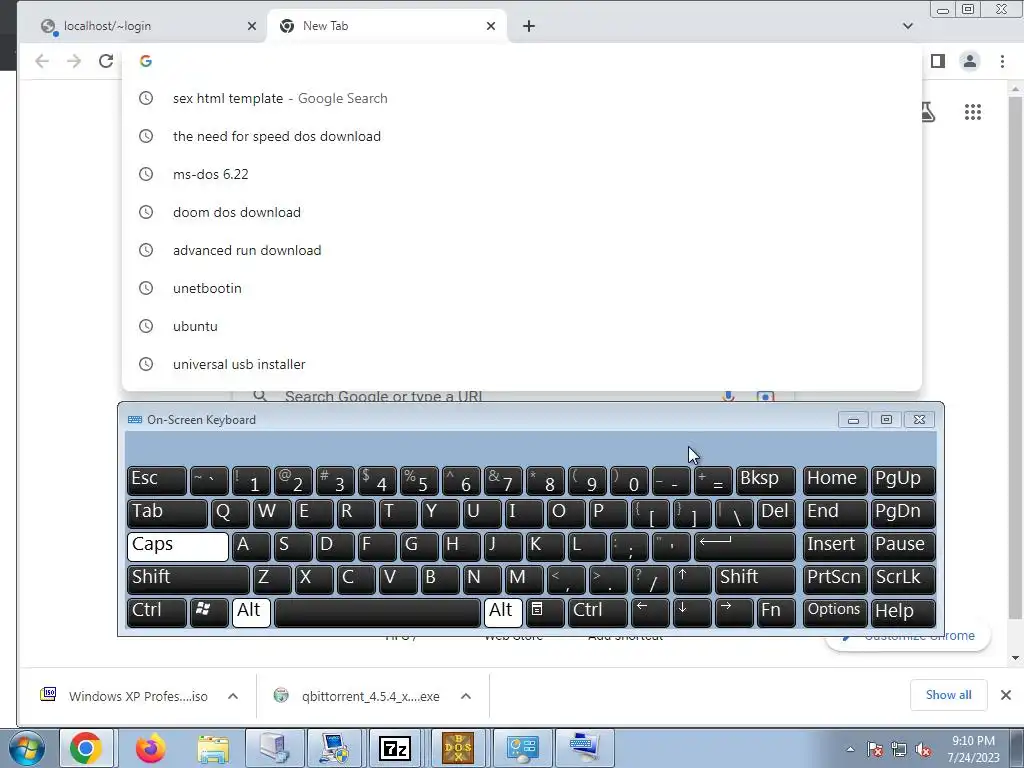Toggle the right Alt key on keyboard
Image resolution: width=1024 pixels, height=768 pixels.
(503, 612)
